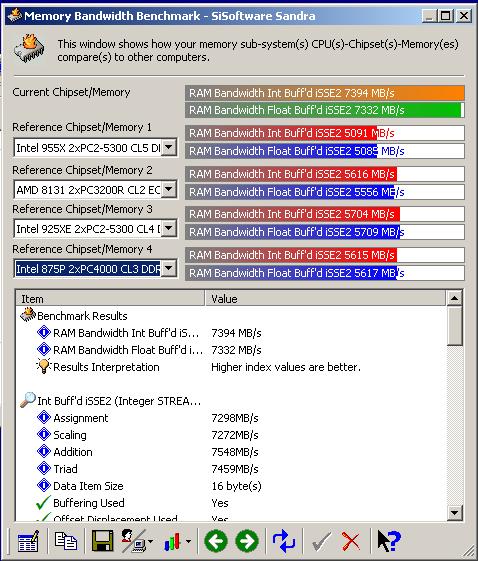Click the blue diamond icon beside Assignment
The image size is (478, 561).
click(44, 418)
